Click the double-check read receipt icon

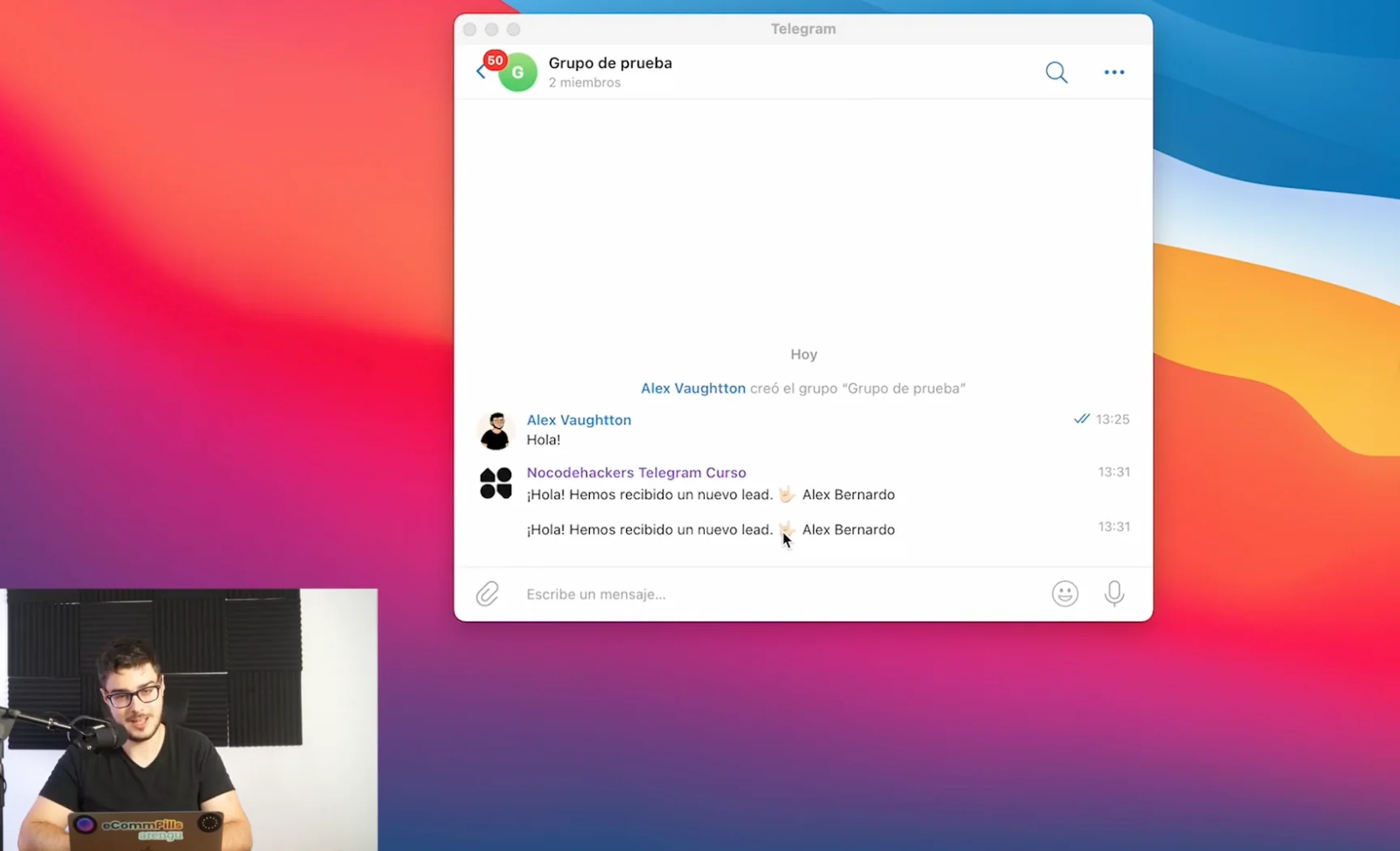tap(1081, 419)
